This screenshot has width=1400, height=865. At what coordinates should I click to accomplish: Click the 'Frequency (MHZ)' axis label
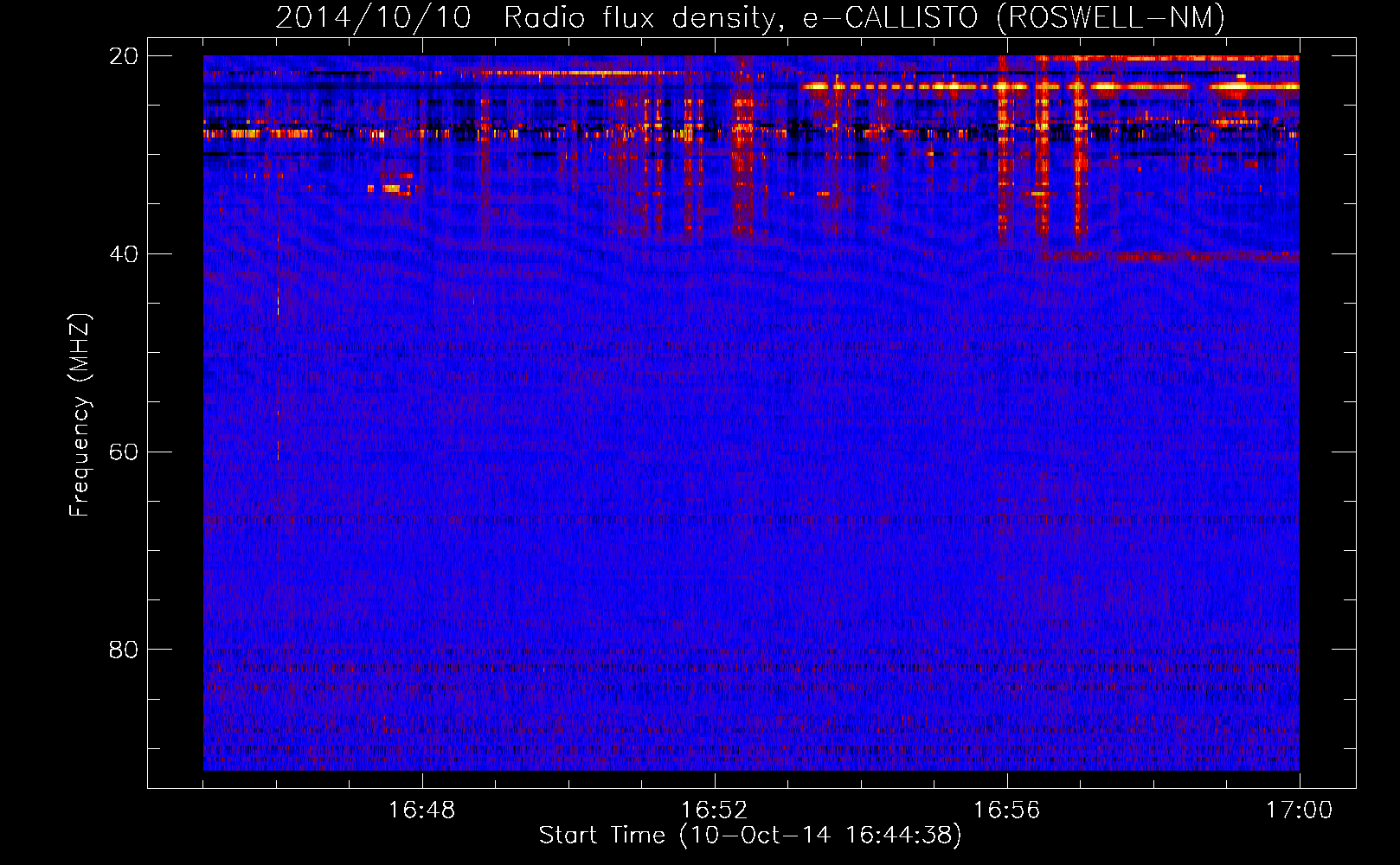tap(80, 414)
